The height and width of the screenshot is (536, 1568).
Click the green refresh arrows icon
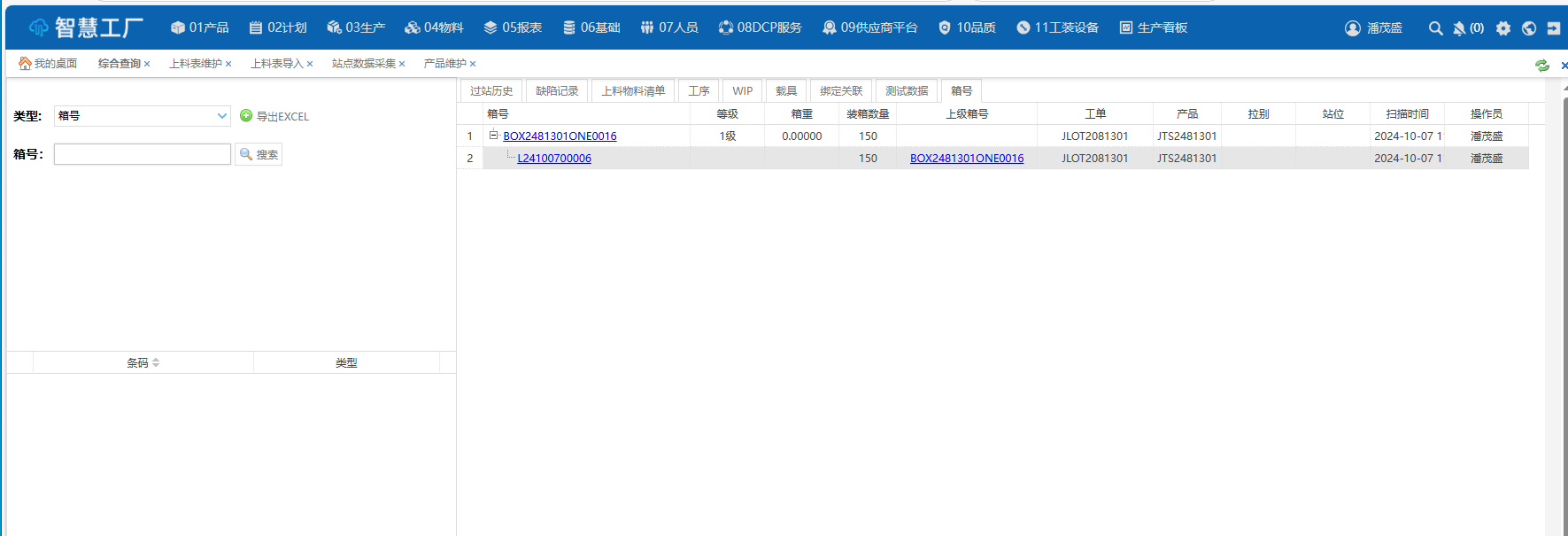click(x=1542, y=65)
